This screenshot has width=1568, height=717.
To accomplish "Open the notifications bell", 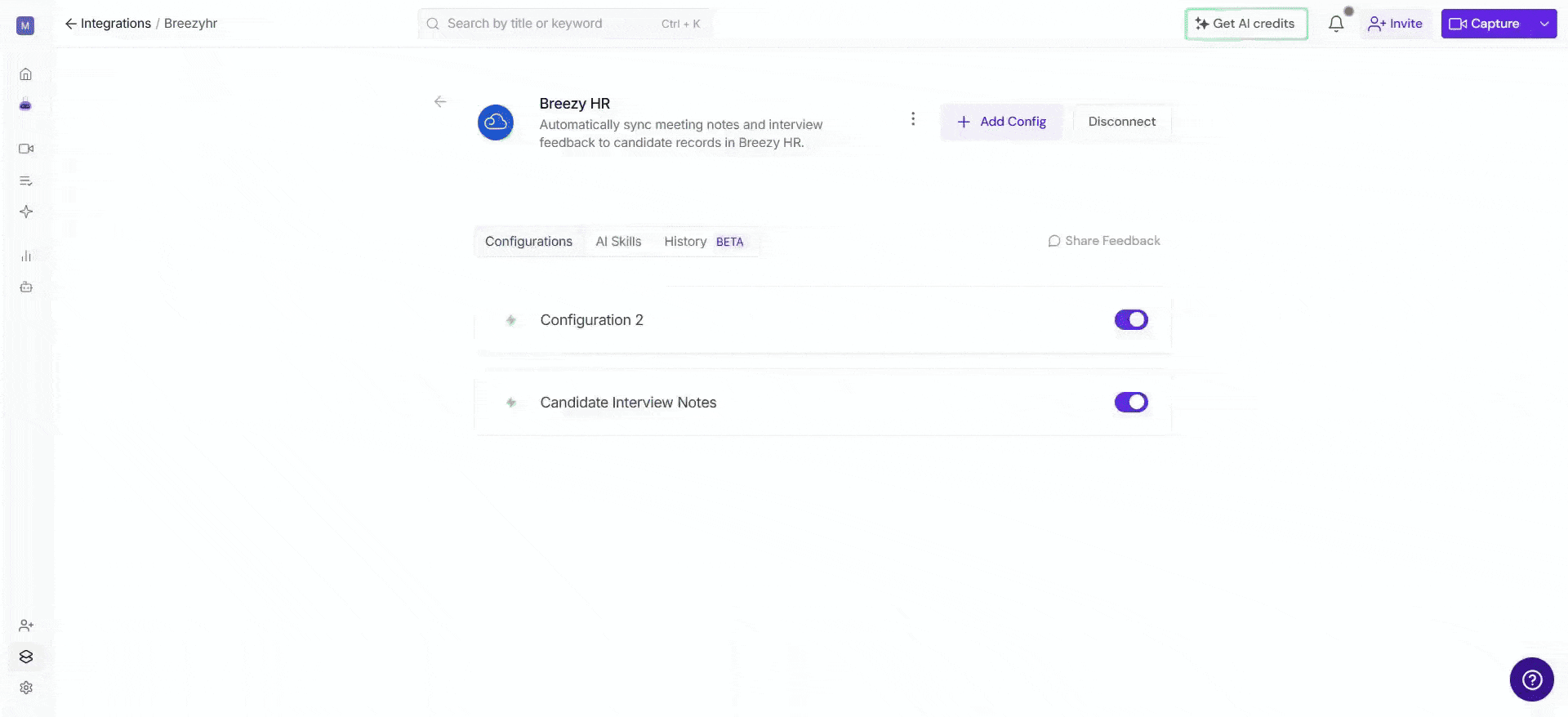I will pos(1336,24).
